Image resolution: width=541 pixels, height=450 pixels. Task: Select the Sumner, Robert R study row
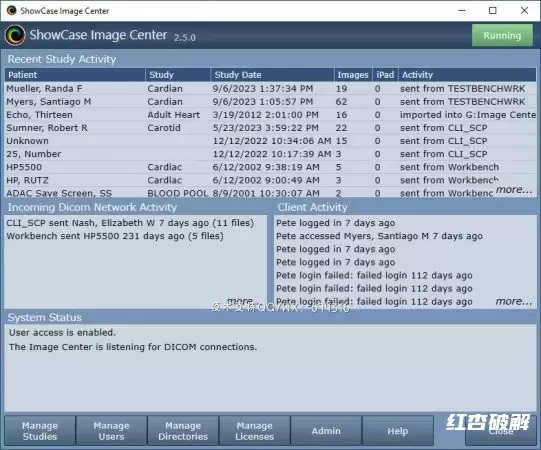point(270,128)
